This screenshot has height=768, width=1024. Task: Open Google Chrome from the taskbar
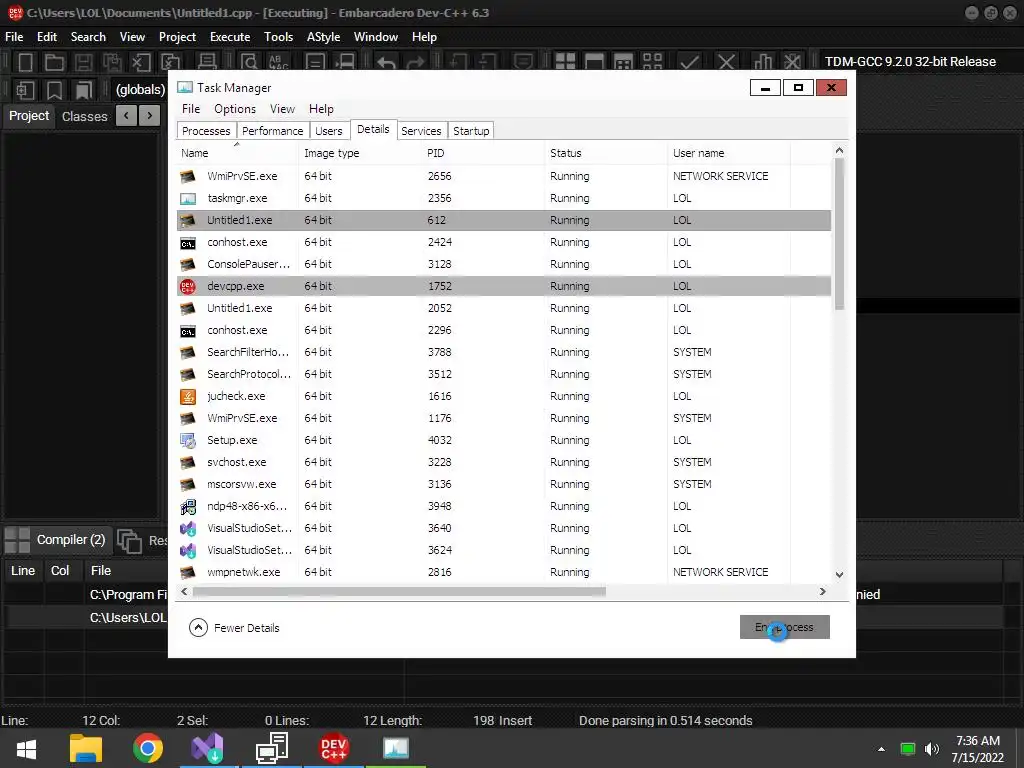pos(148,748)
